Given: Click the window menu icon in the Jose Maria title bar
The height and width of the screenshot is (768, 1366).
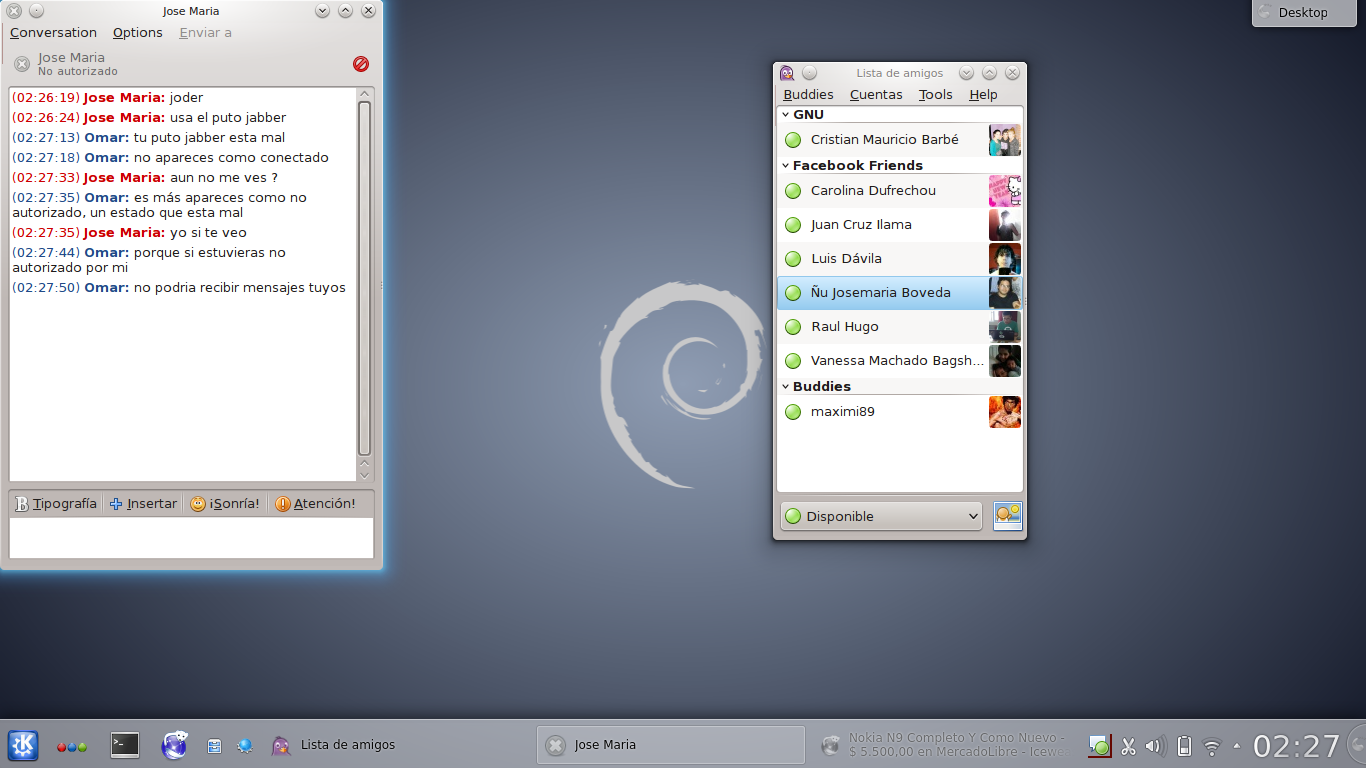Looking at the screenshot, I should point(14,11).
